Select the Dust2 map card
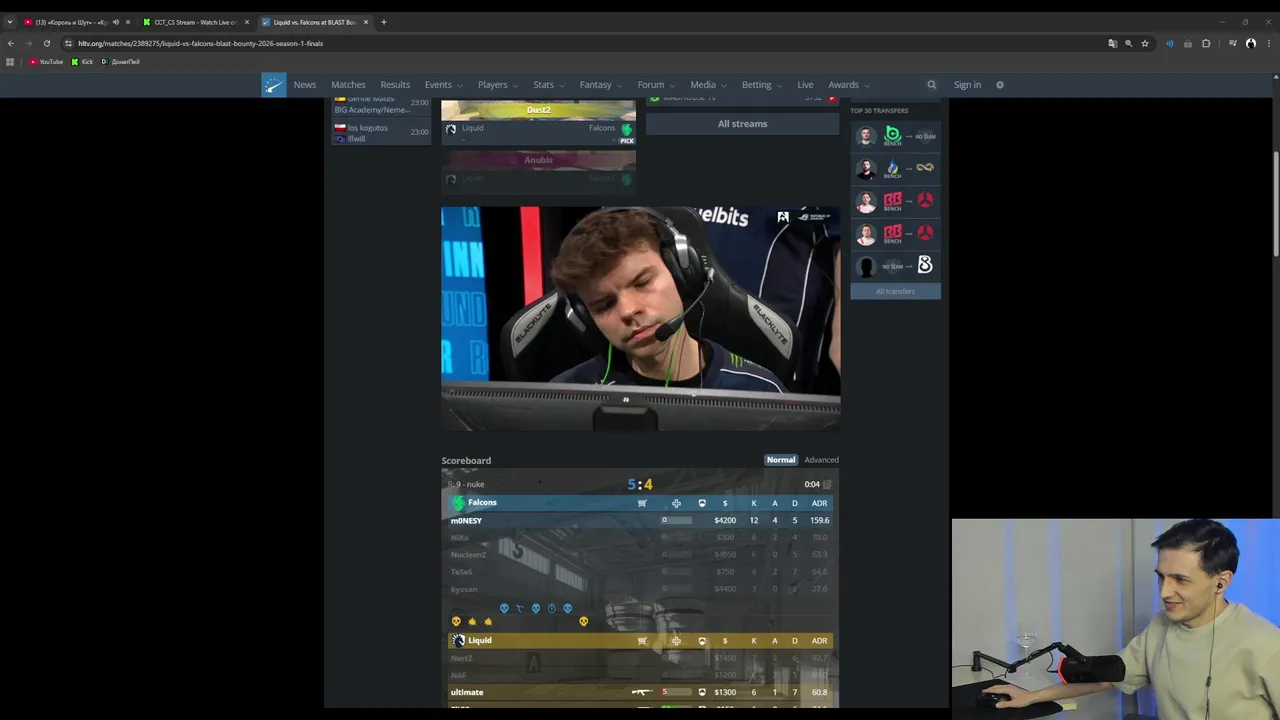 (x=538, y=122)
